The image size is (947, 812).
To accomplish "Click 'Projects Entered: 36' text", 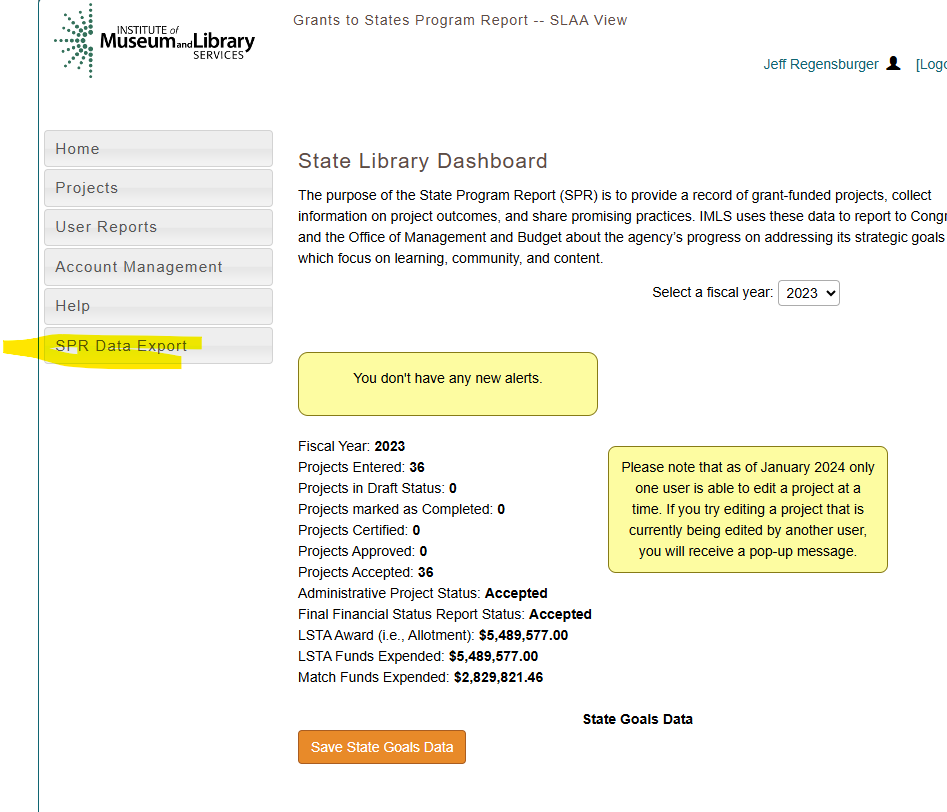I will point(361,468).
